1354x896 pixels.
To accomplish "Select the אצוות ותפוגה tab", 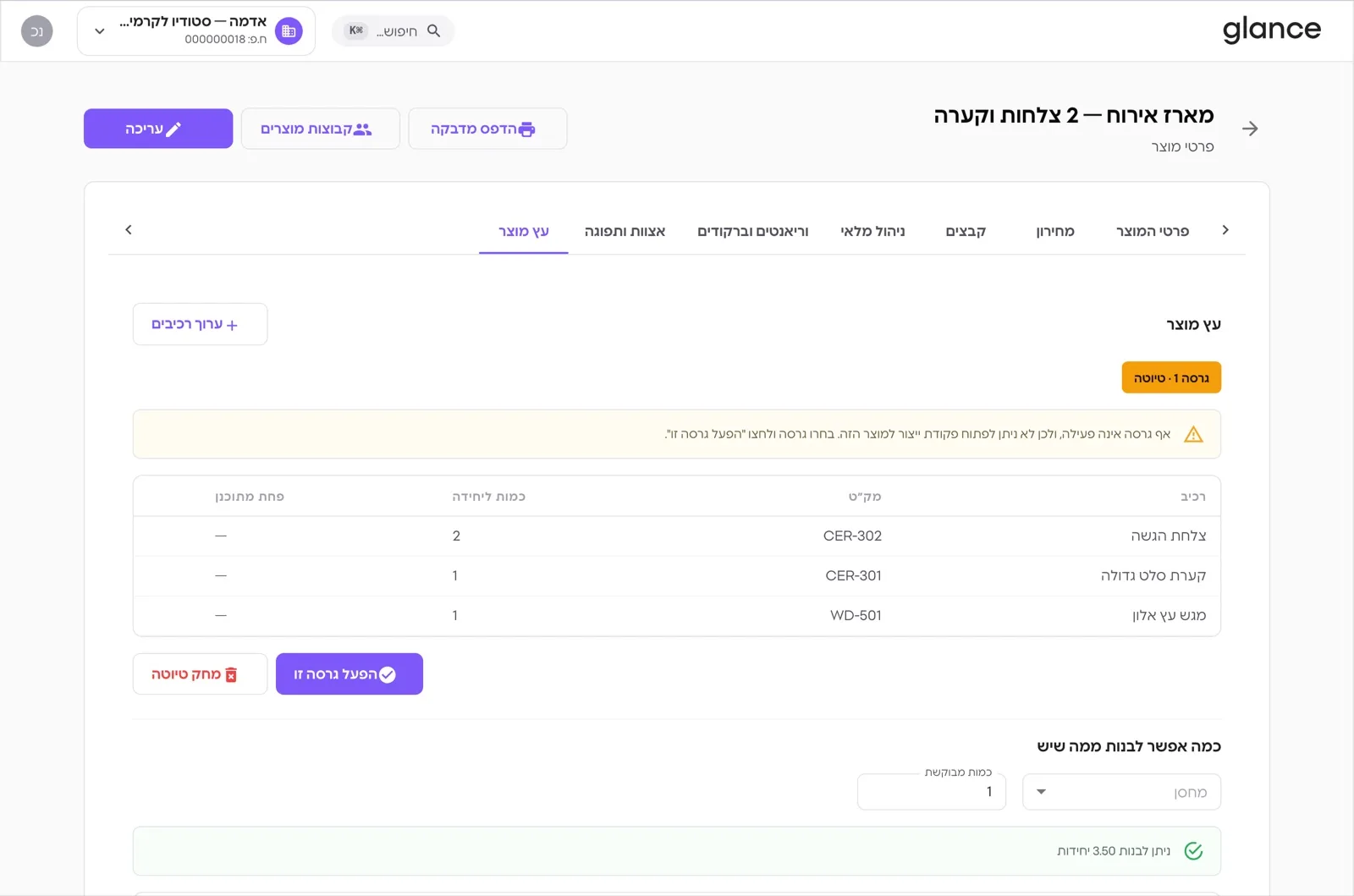I will pyautogui.click(x=625, y=231).
